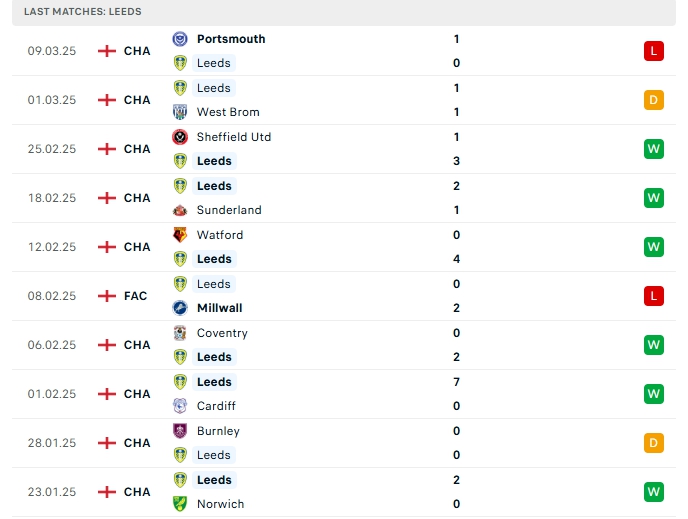Click the Last Matches: Leeds header
688x519 pixels.
click(x=82, y=11)
